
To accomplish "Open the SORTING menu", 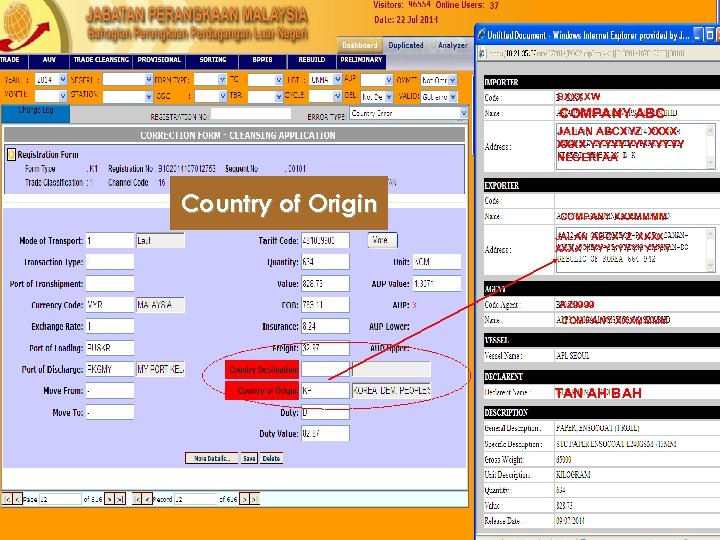I will [x=213, y=61].
